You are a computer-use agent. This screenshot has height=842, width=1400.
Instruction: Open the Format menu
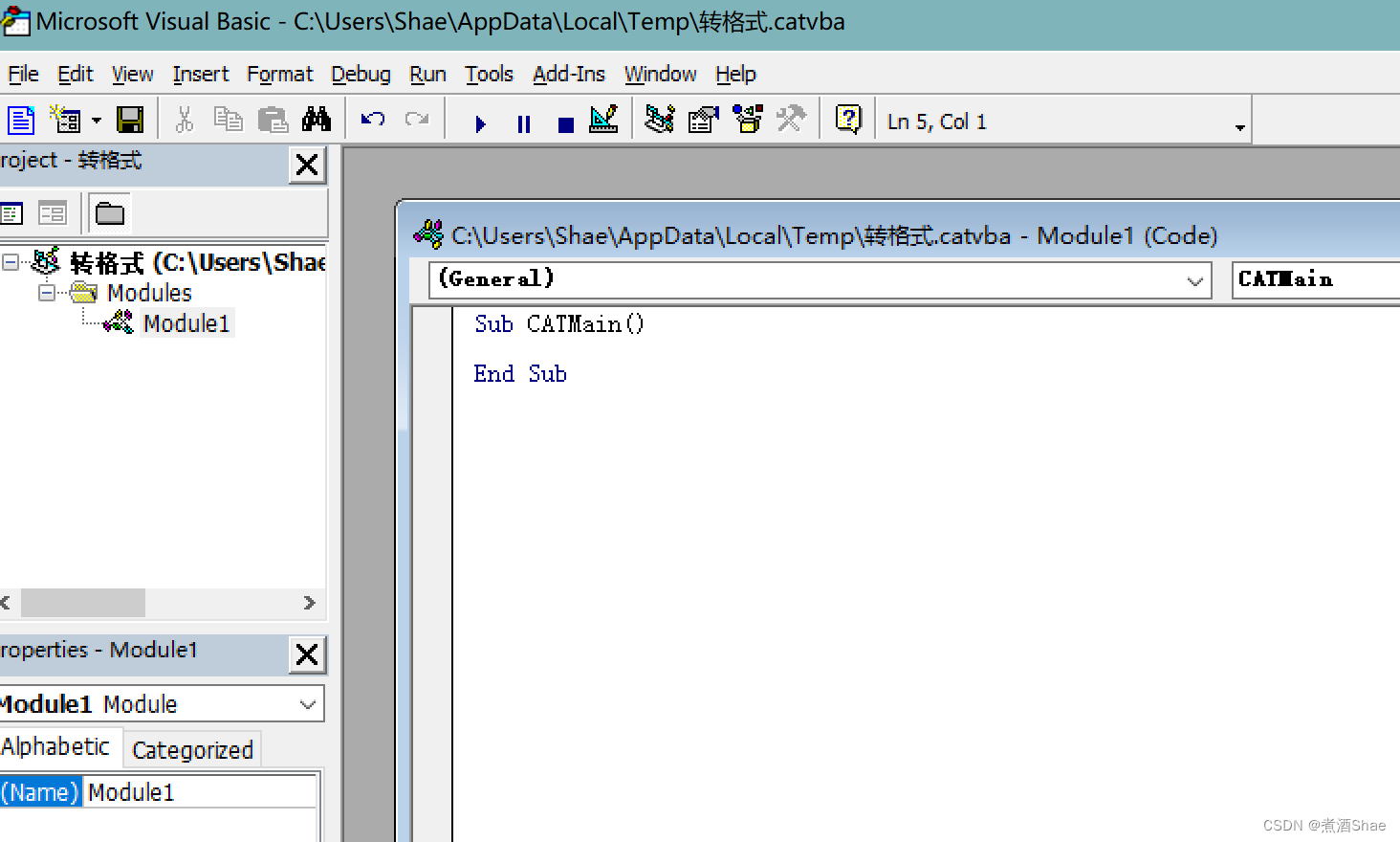280,74
